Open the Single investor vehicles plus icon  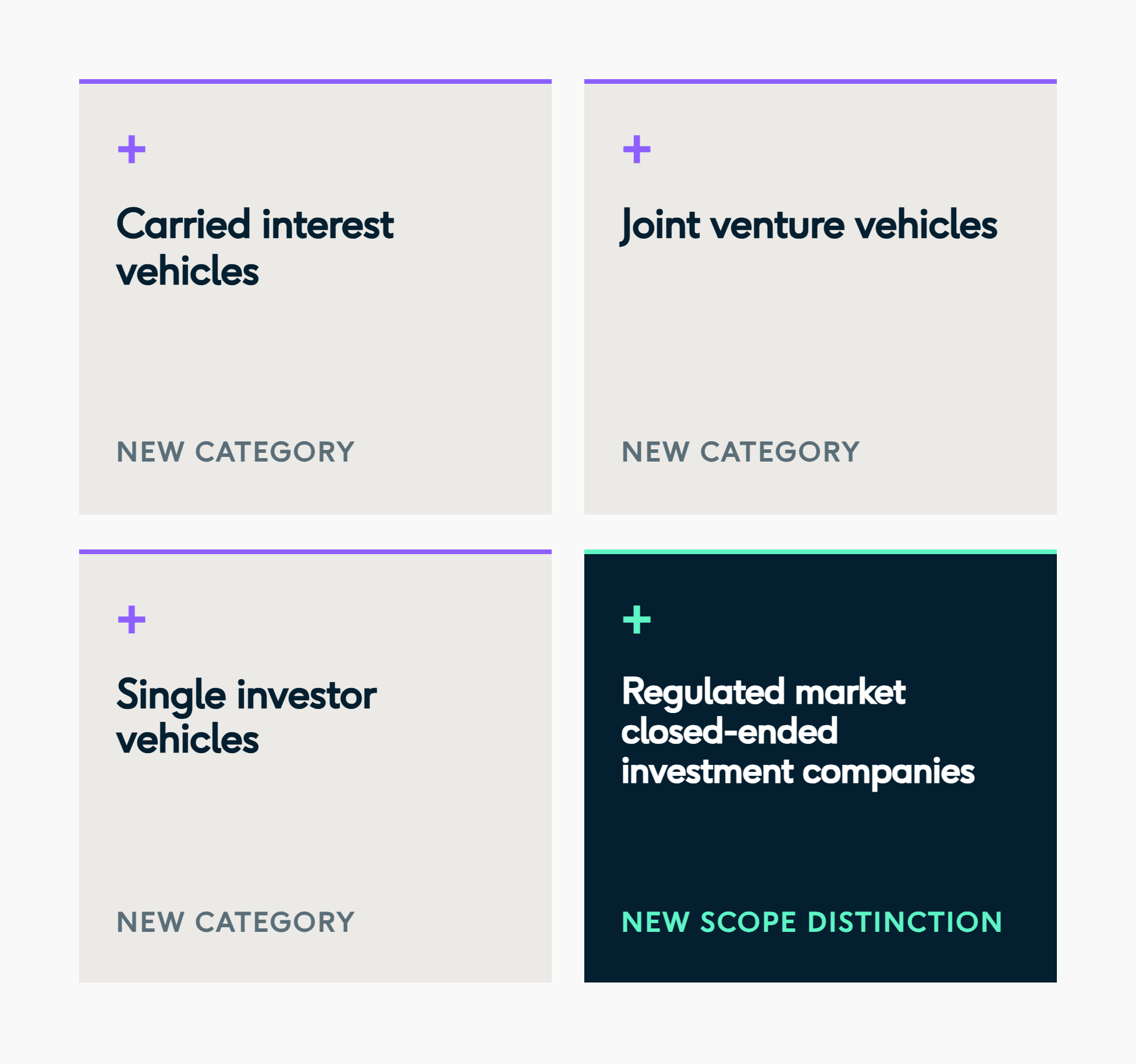tap(132, 619)
